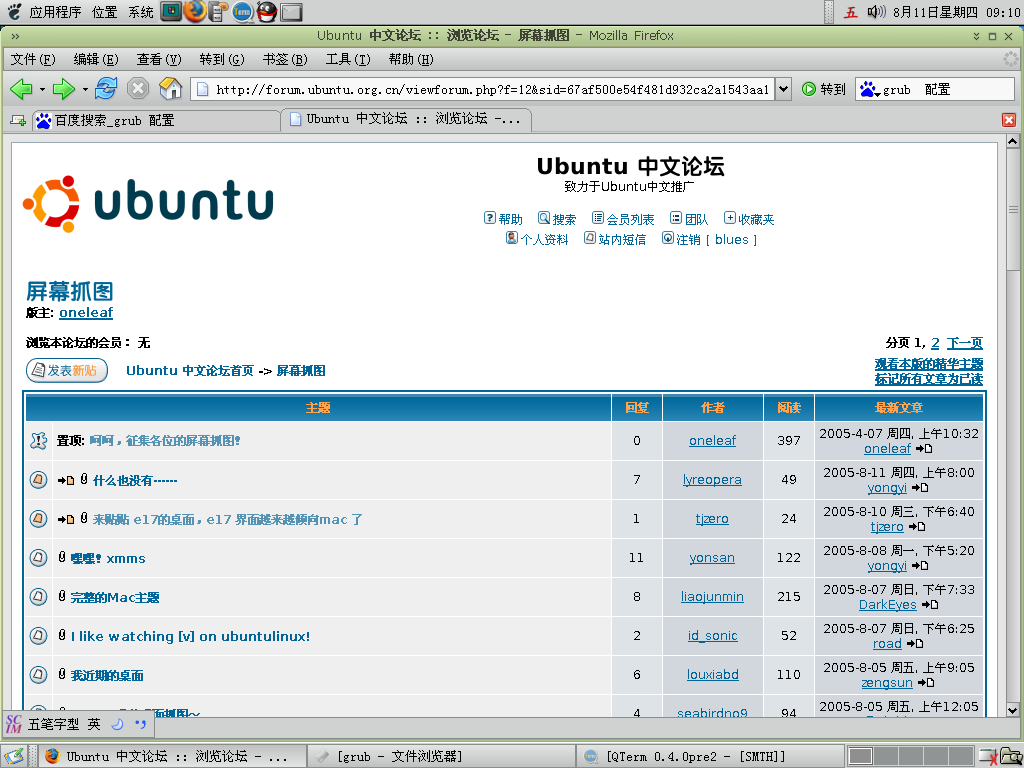Click the SCIM logo on input toolbar
The image size is (1024, 768).
coord(13,724)
